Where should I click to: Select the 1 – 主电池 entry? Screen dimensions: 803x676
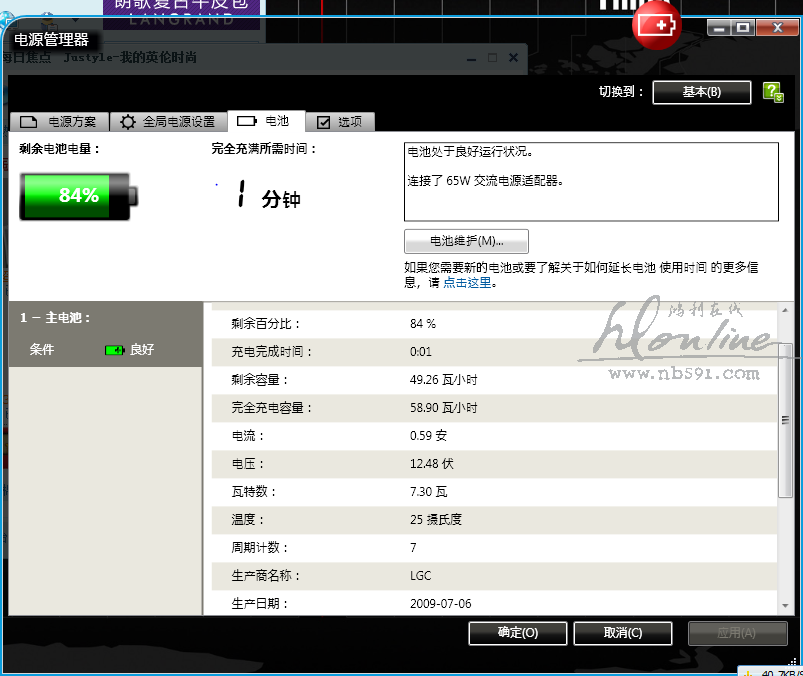[x=56, y=318]
